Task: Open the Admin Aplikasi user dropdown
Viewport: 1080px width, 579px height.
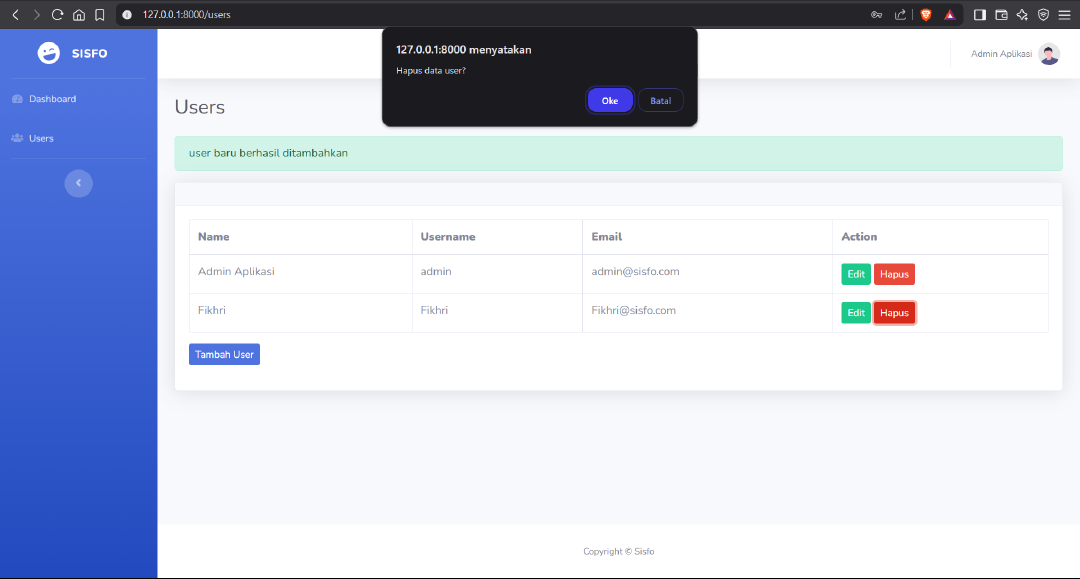Action: 1014,54
